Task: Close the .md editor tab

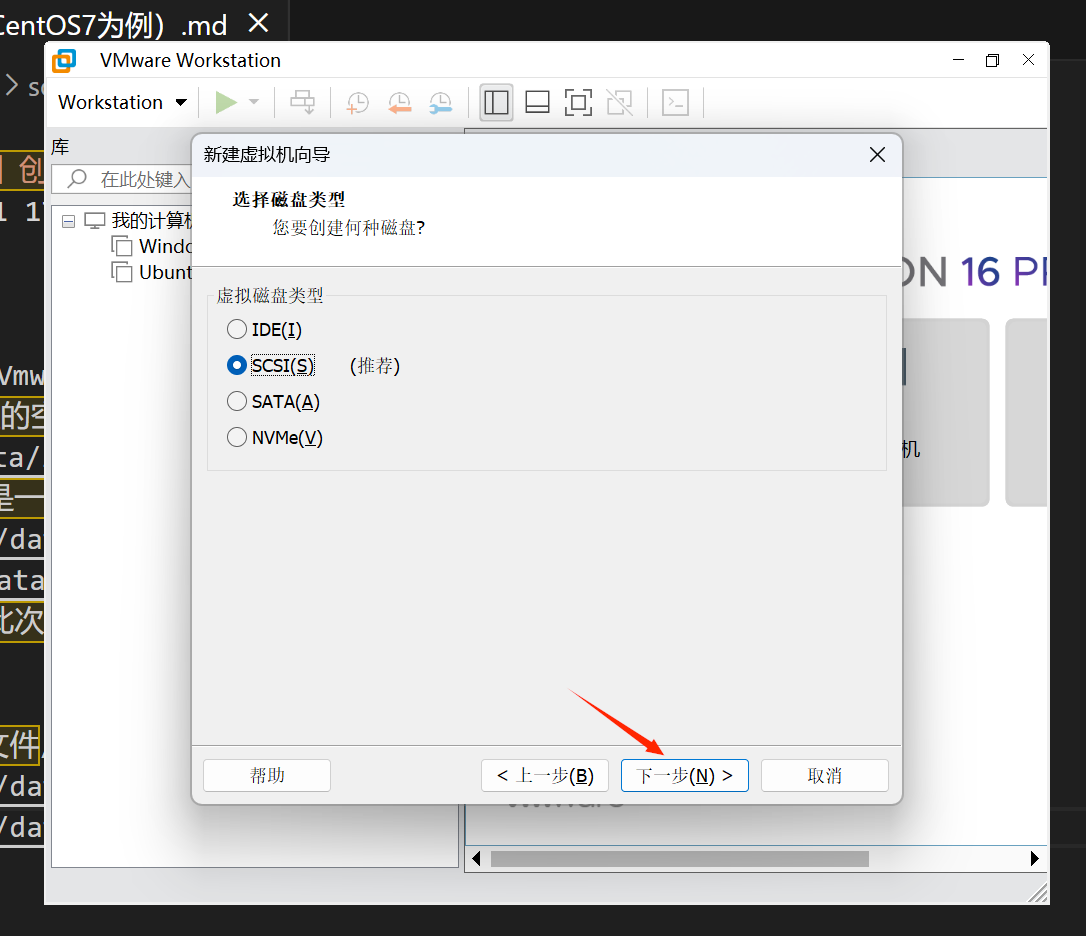Action: (258, 24)
